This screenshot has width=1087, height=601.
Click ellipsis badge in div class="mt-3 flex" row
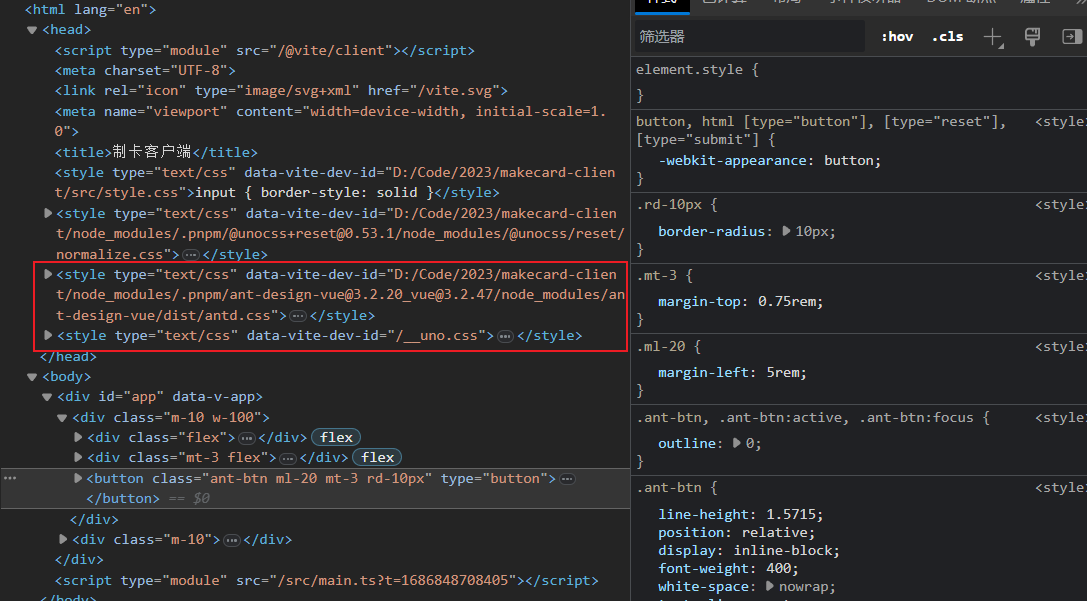coord(288,458)
